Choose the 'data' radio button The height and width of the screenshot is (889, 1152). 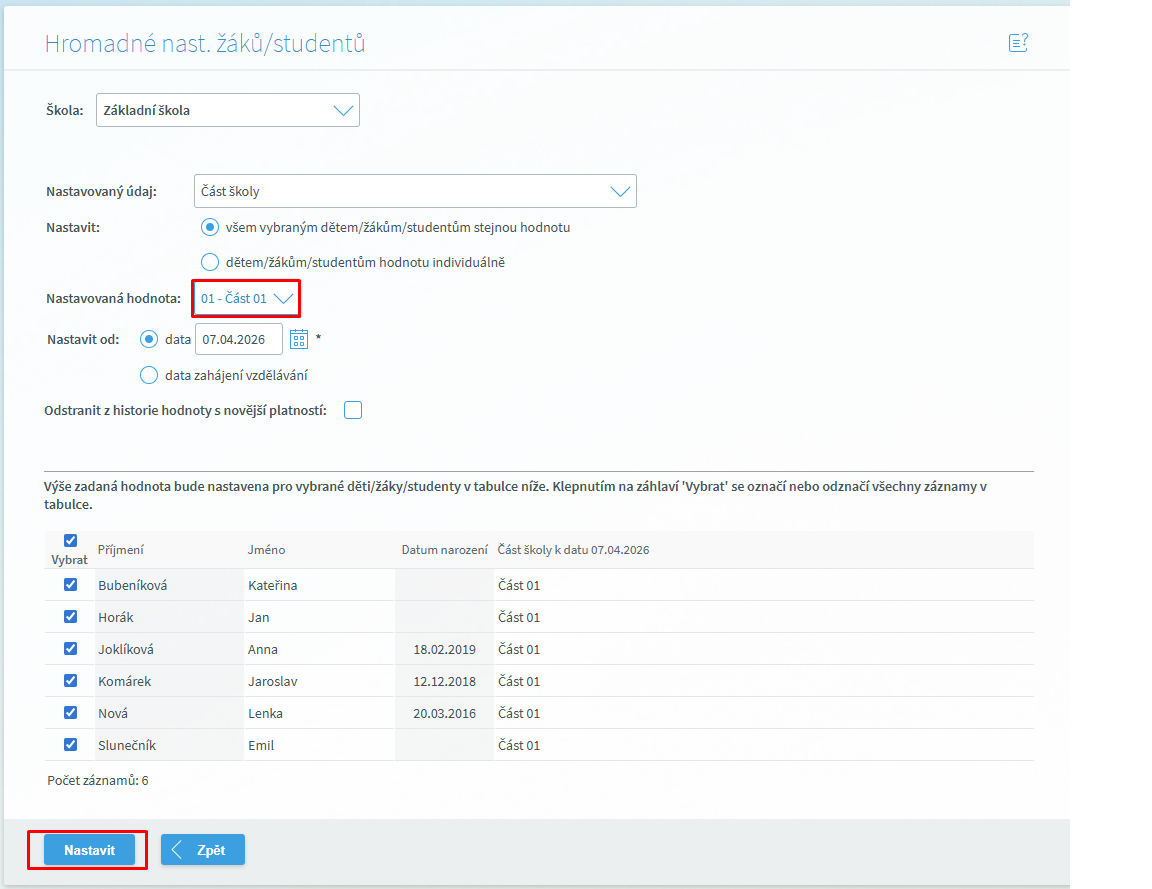[x=149, y=339]
